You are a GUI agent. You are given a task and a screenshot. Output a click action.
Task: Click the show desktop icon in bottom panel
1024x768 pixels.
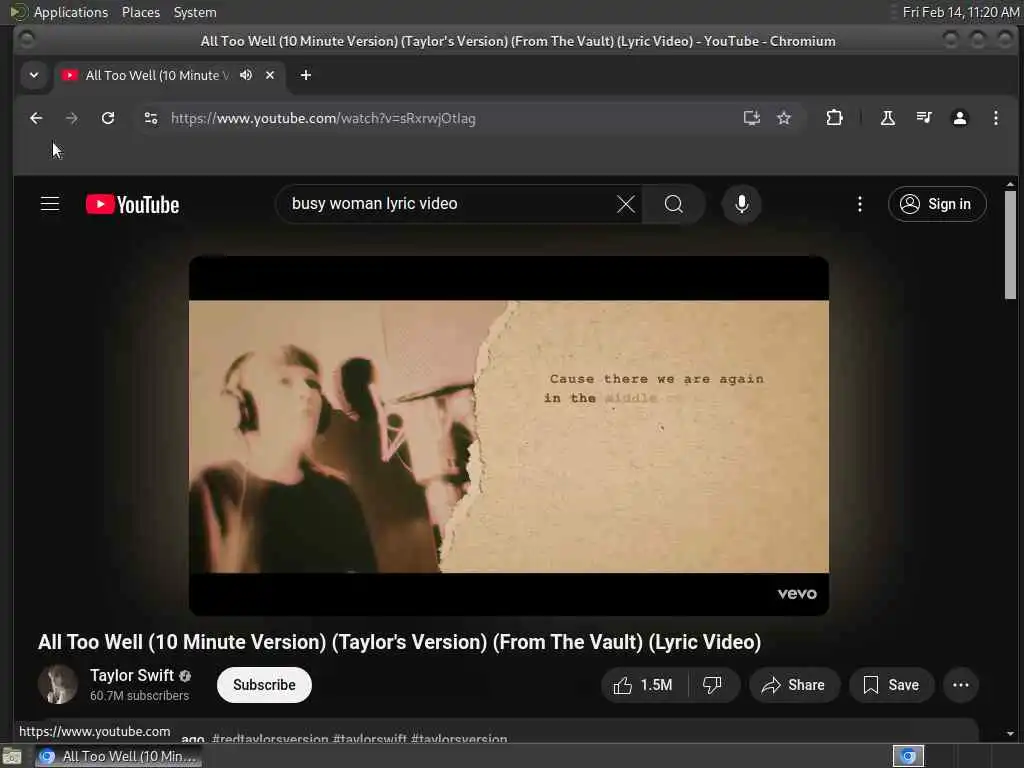pyautogui.click(x=12, y=757)
